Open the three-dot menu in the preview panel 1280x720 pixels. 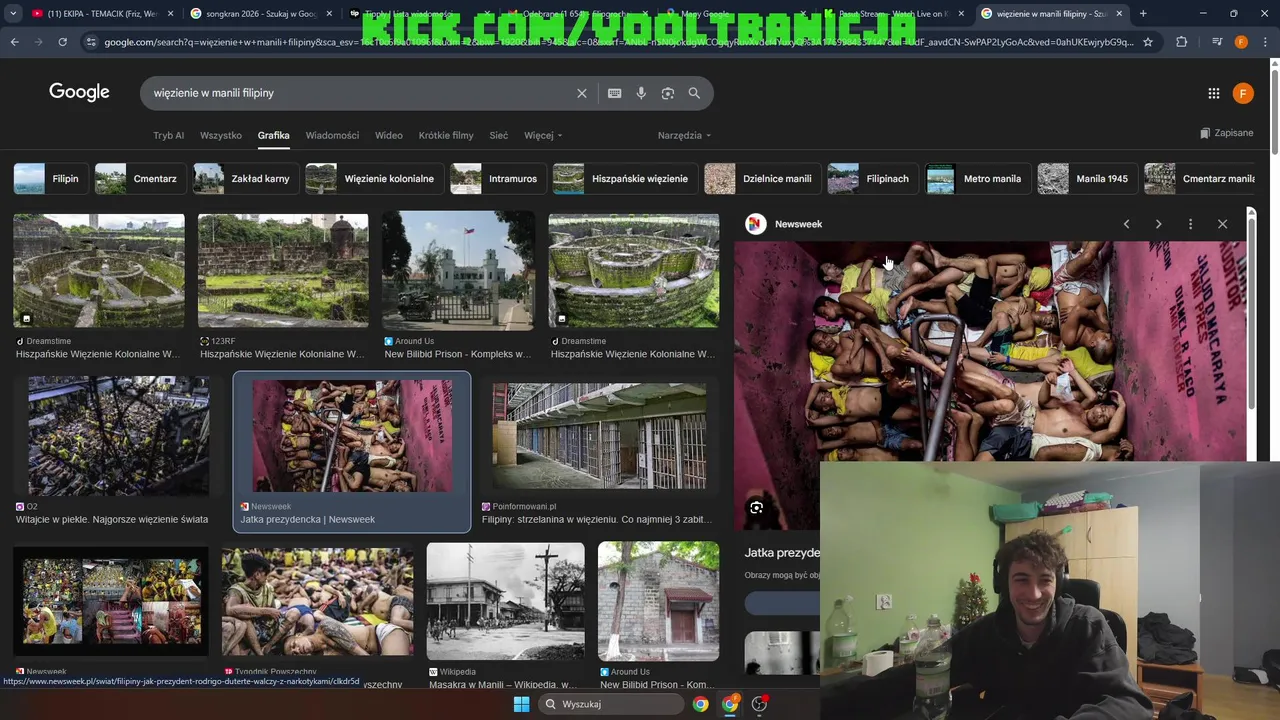pyautogui.click(x=1190, y=224)
